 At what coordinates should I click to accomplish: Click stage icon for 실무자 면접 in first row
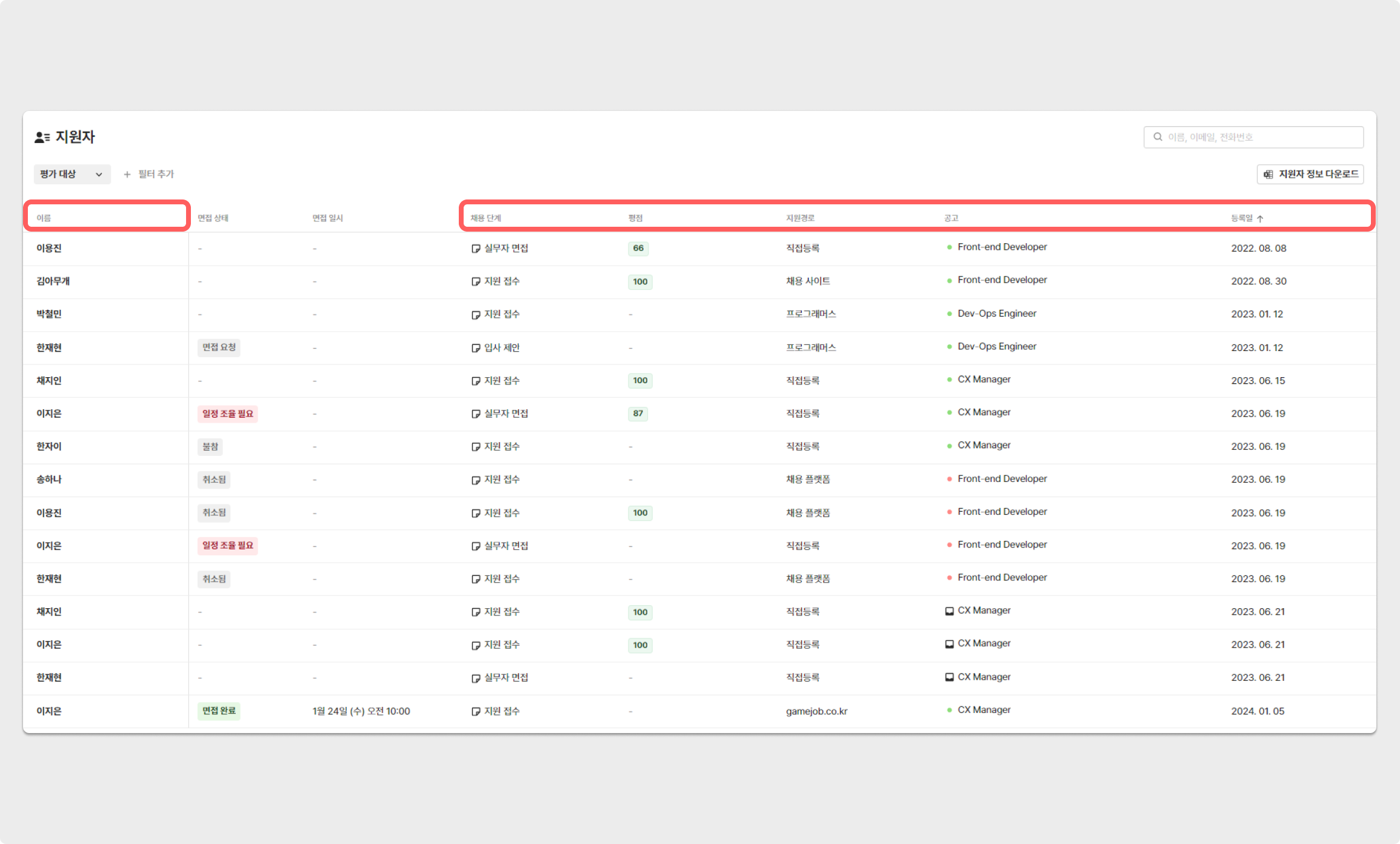(x=476, y=249)
